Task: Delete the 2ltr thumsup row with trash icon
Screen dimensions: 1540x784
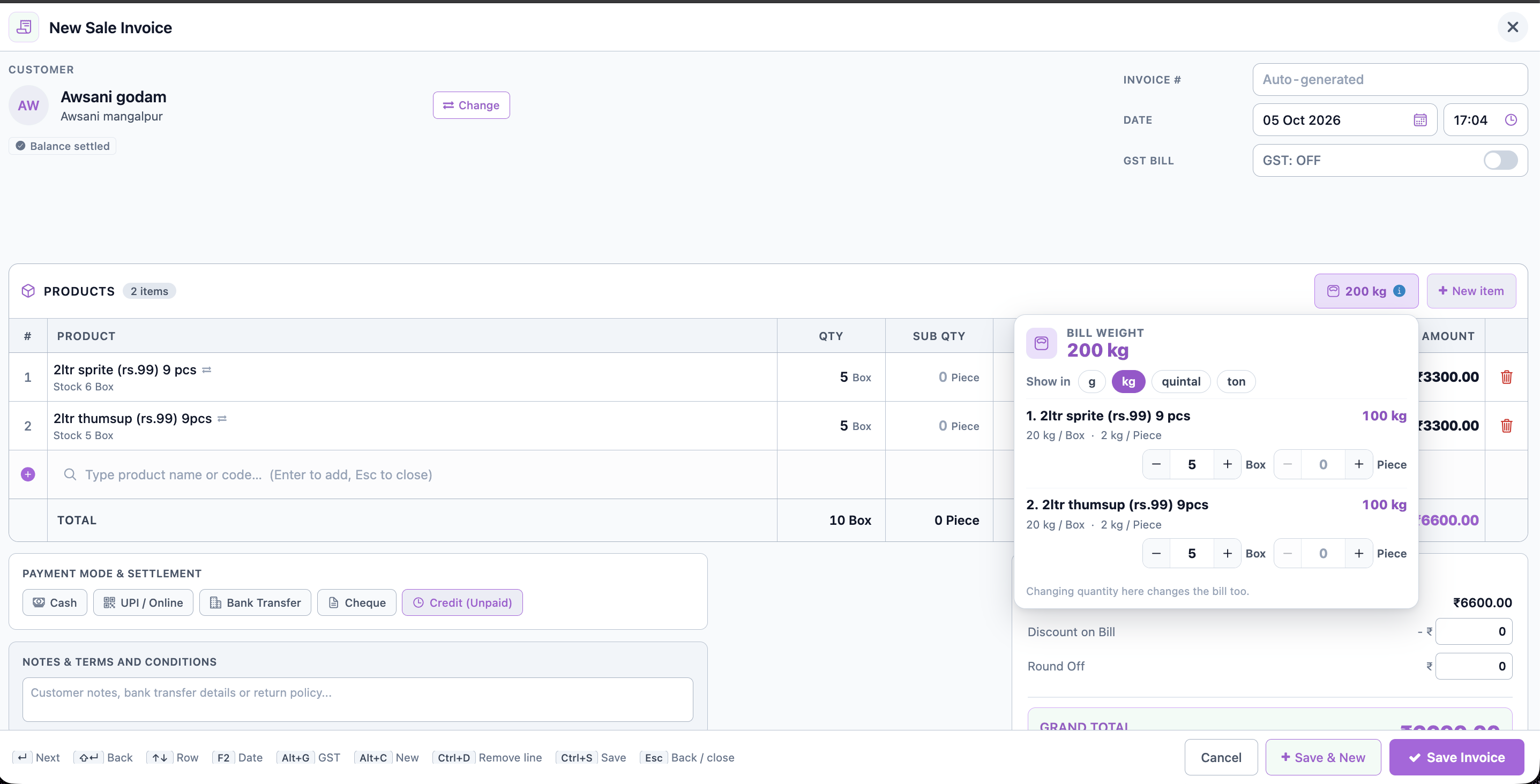Action: pyautogui.click(x=1507, y=425)
